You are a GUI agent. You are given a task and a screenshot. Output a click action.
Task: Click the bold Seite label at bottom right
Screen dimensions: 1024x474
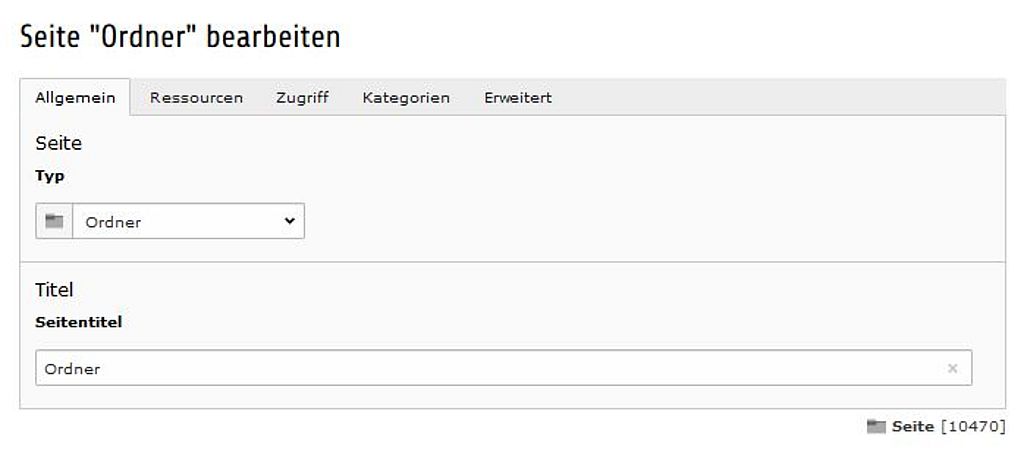(913, 427)
